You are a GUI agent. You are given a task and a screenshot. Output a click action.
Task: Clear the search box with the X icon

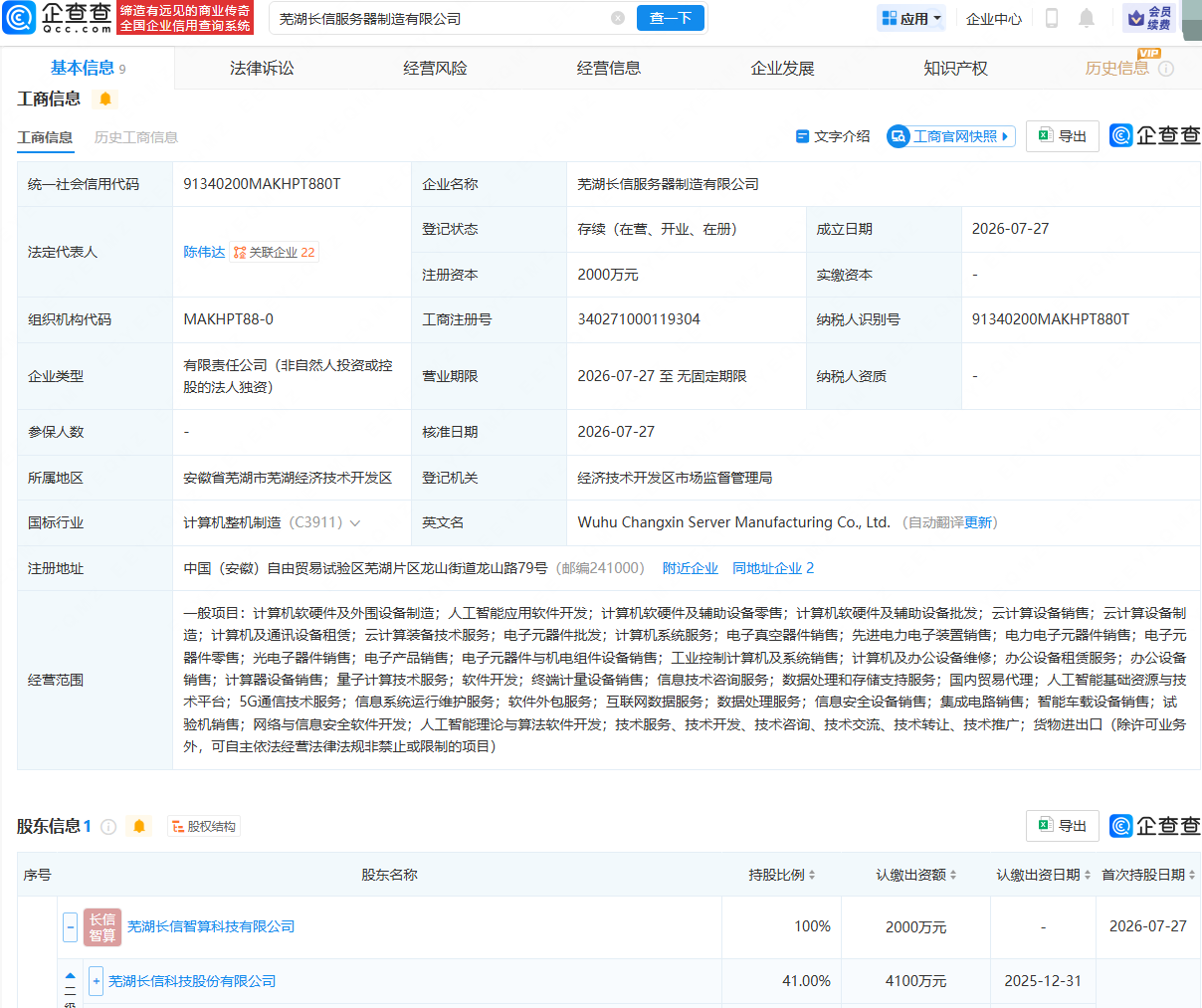[618, 18]
